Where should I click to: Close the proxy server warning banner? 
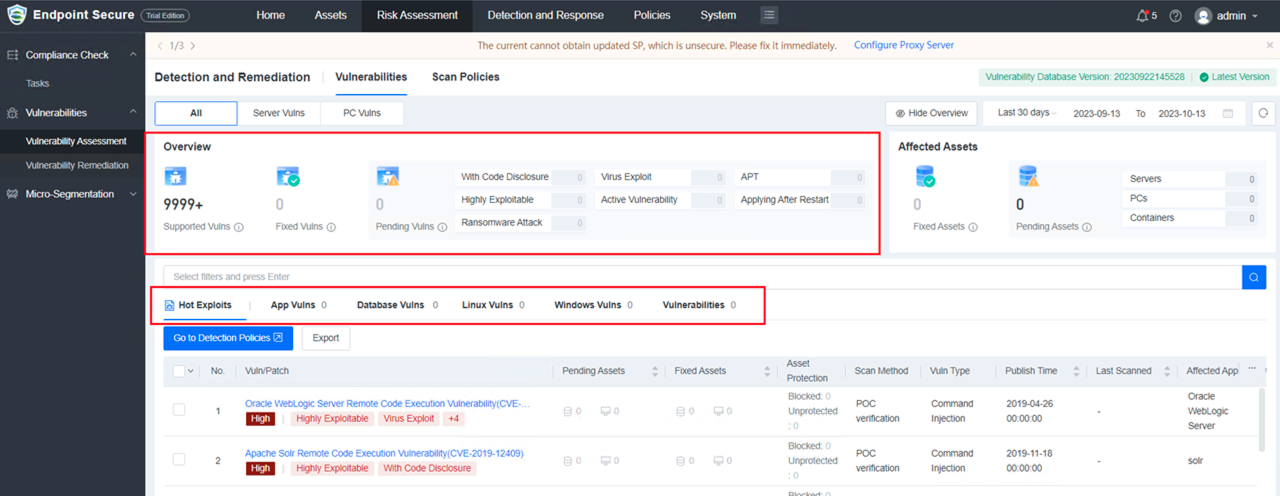(x=1270, y=46)
